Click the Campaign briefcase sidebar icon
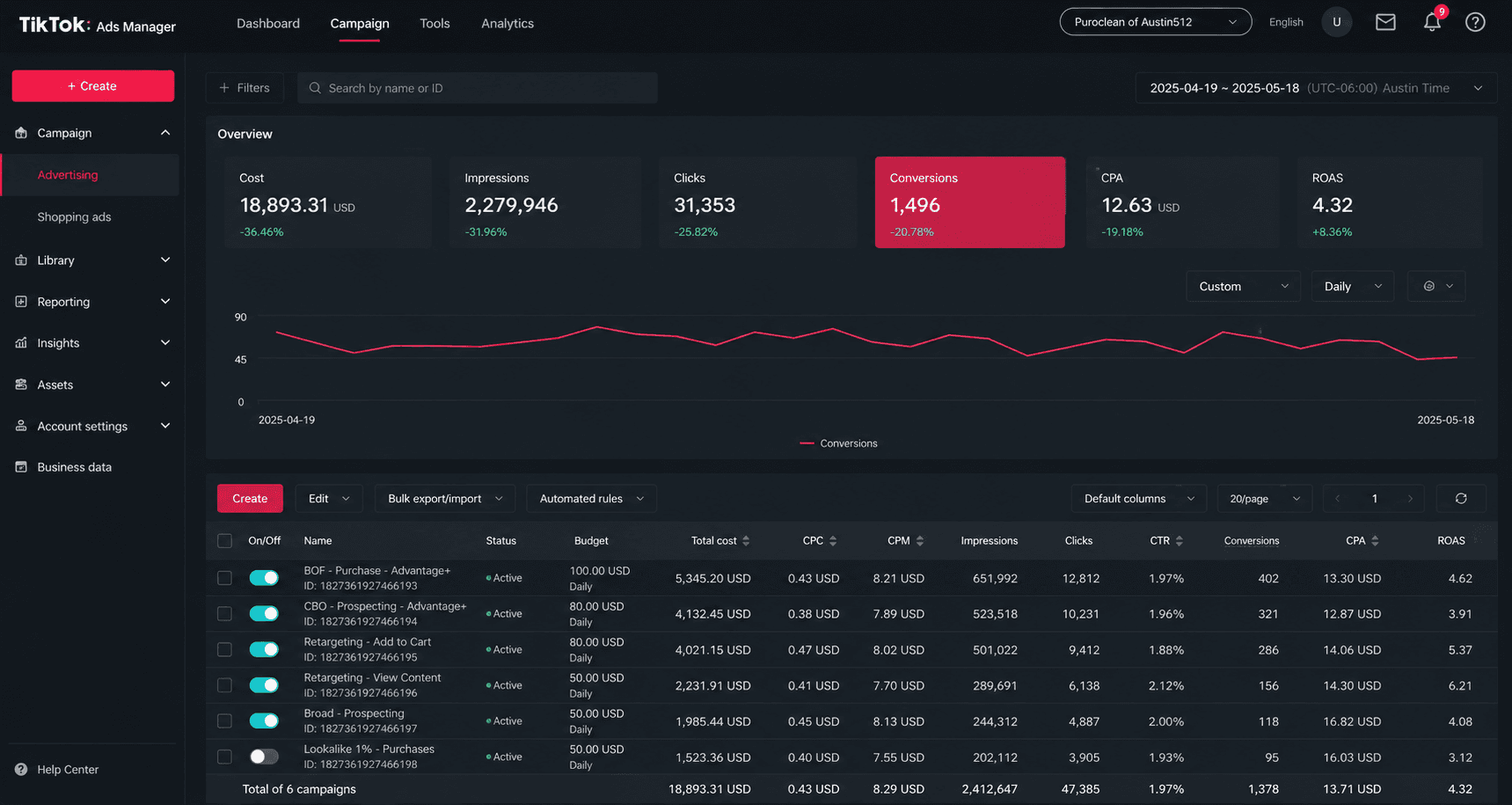Viewport: 1512px width, 805px height. 21,133
